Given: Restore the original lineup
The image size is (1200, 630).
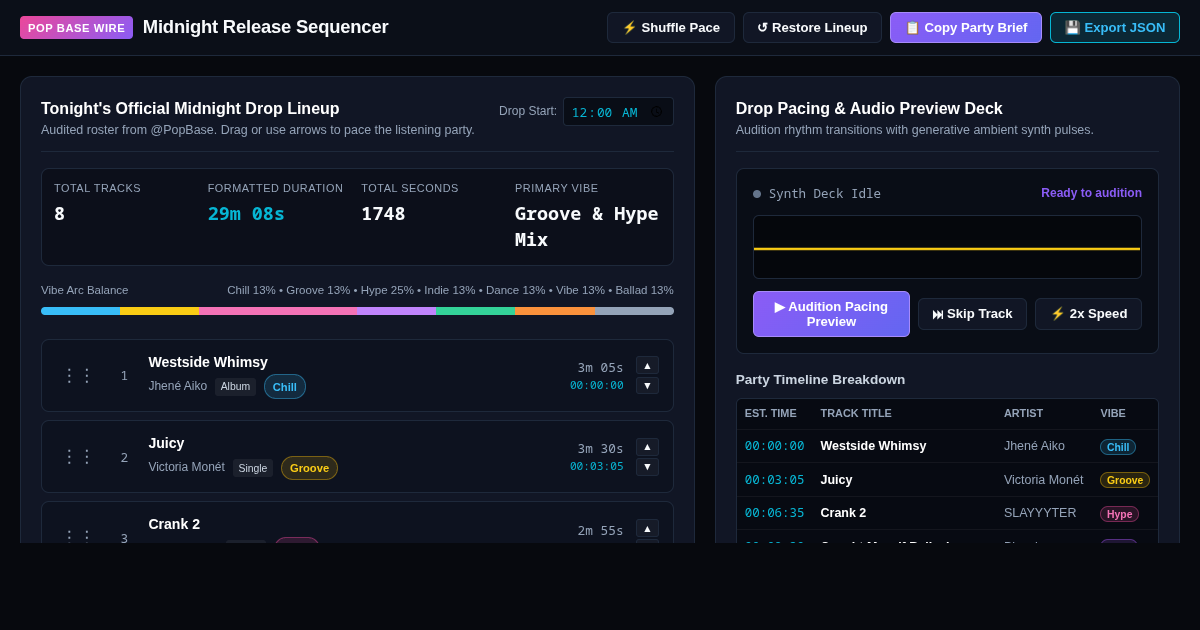Looking at the screenshot, I should [812, 28].
